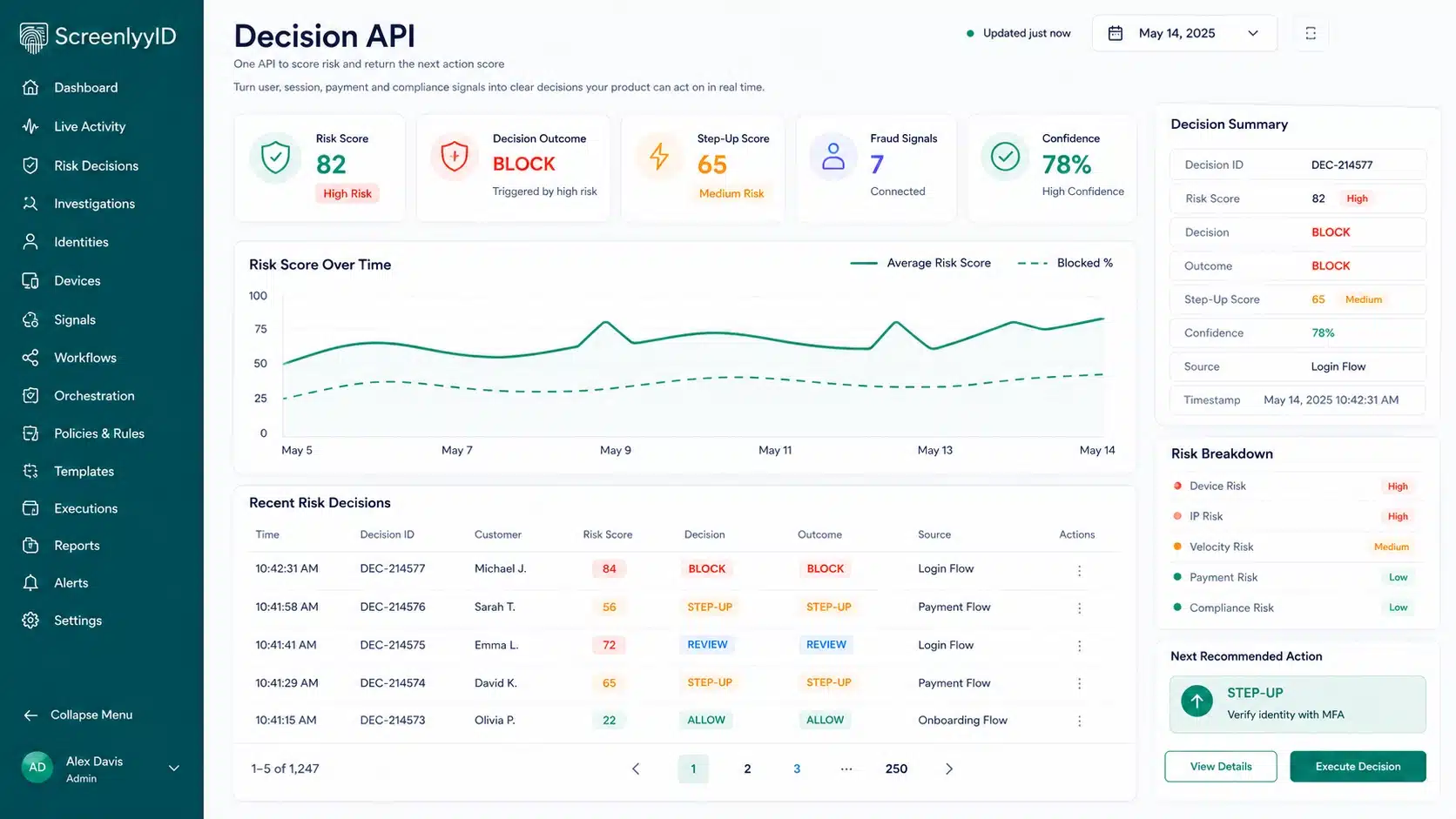
Task: Click the Device Risk High badge
Action: point(1398,487)
